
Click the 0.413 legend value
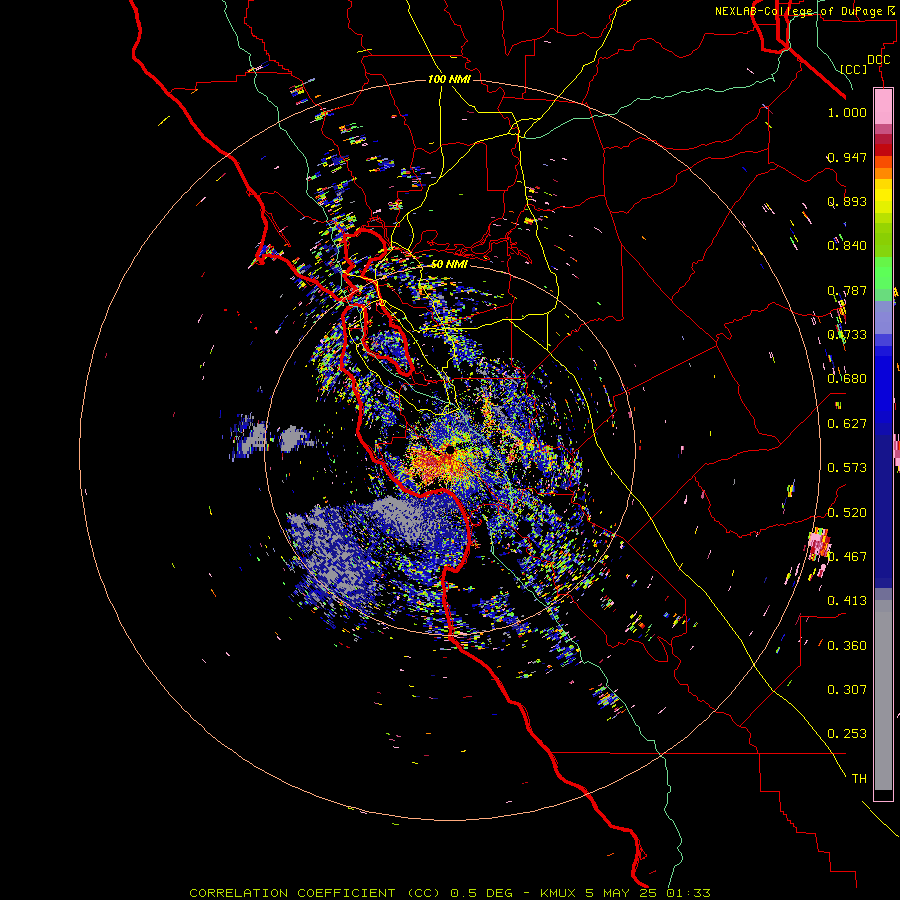pyautogui.click(x=847, y=601)
